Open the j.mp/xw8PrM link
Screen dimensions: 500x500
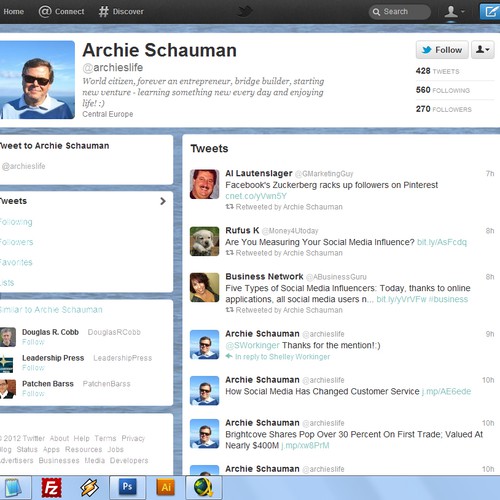305,446
